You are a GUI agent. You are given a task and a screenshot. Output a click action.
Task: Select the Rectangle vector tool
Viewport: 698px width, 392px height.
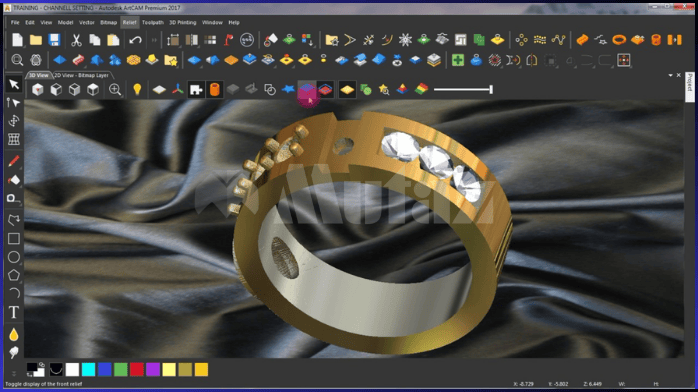pos(14,238)
